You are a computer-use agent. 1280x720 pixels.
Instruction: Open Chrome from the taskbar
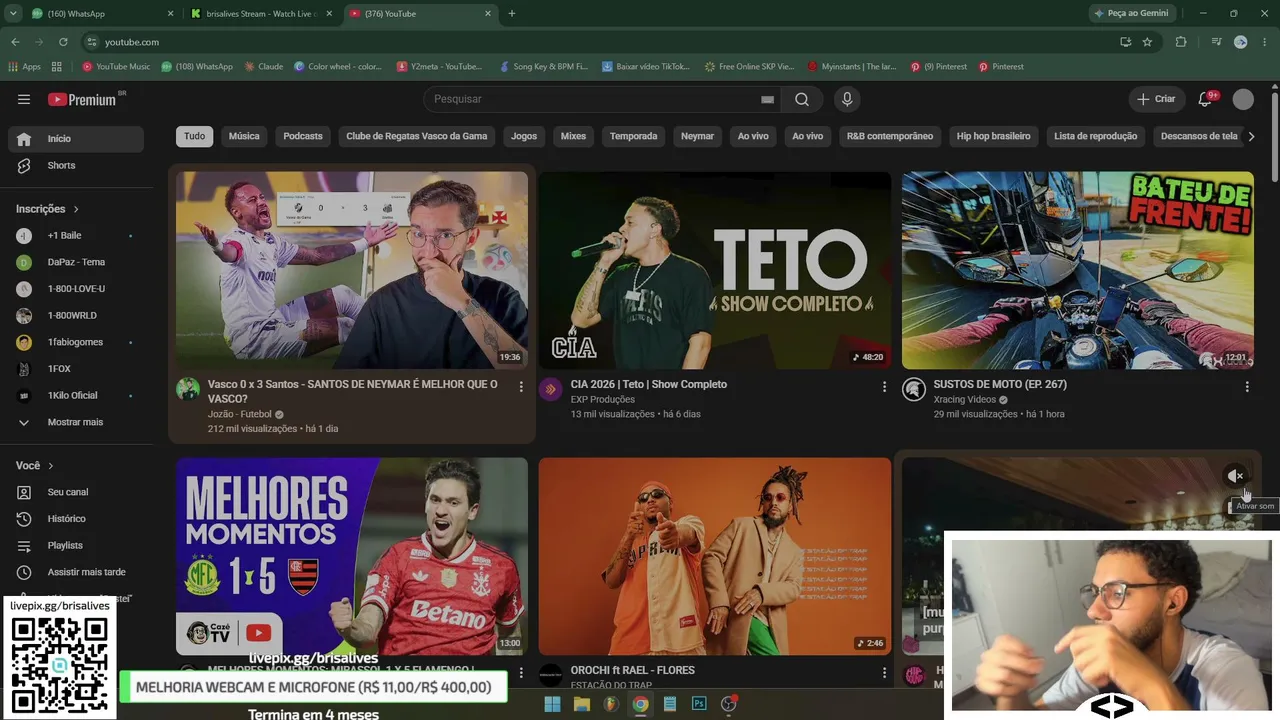[x=640, y=704]
